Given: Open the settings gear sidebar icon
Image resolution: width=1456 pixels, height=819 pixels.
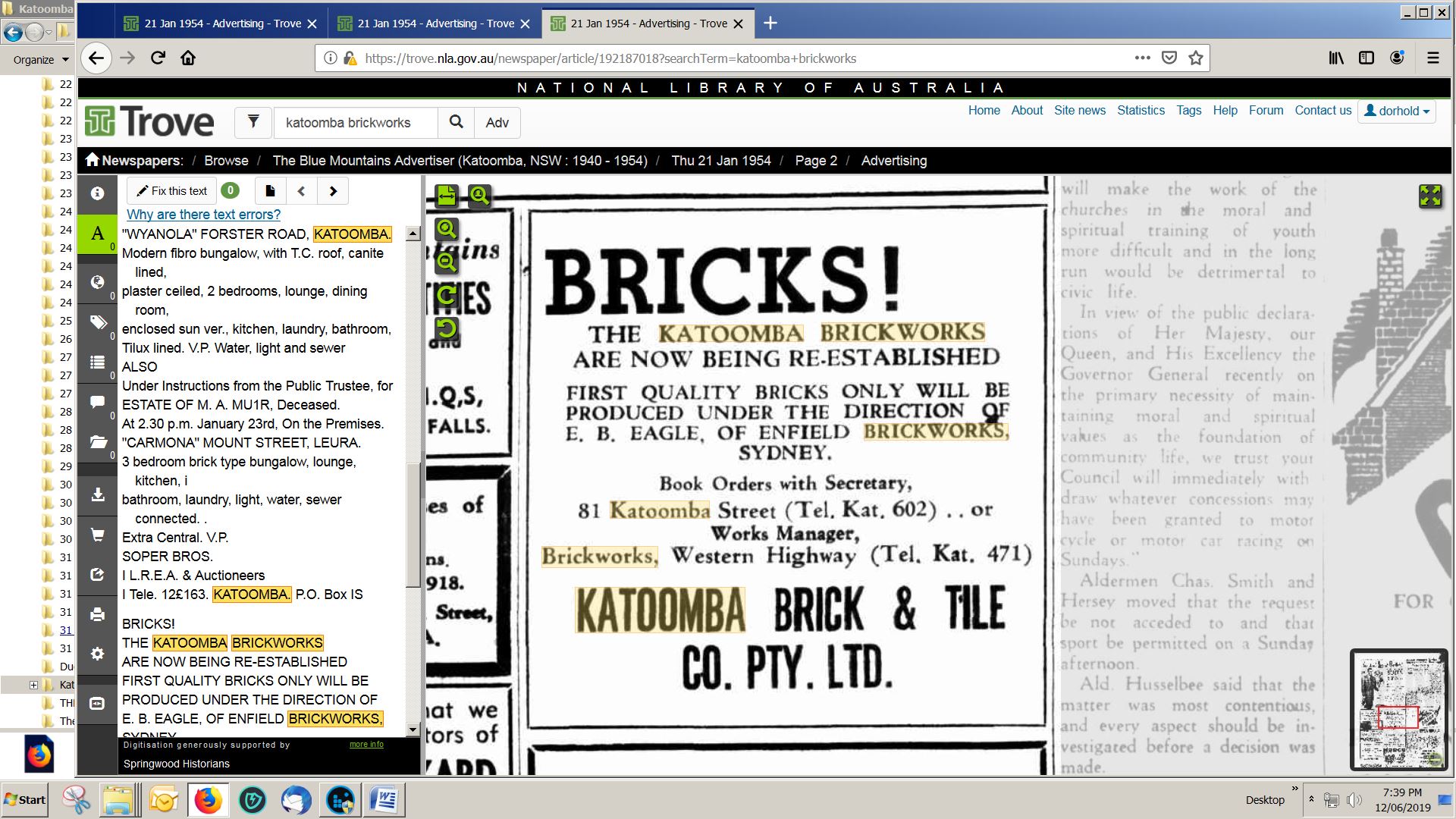Looking at the screenshot, I should 97,654.
